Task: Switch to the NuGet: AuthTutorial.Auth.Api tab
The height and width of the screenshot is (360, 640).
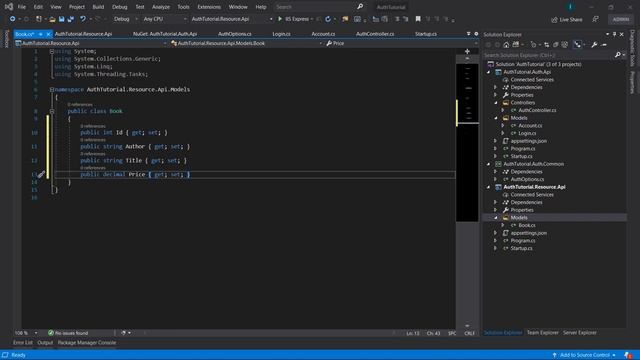Action: coord(165,34)
